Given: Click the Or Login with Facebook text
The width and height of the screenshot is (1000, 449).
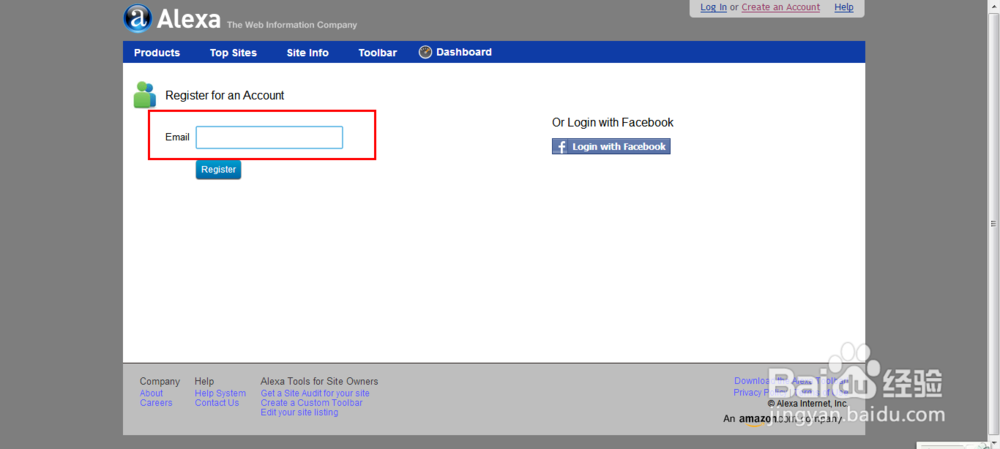Looking at the screenshot, I should (x=613, y=122).
